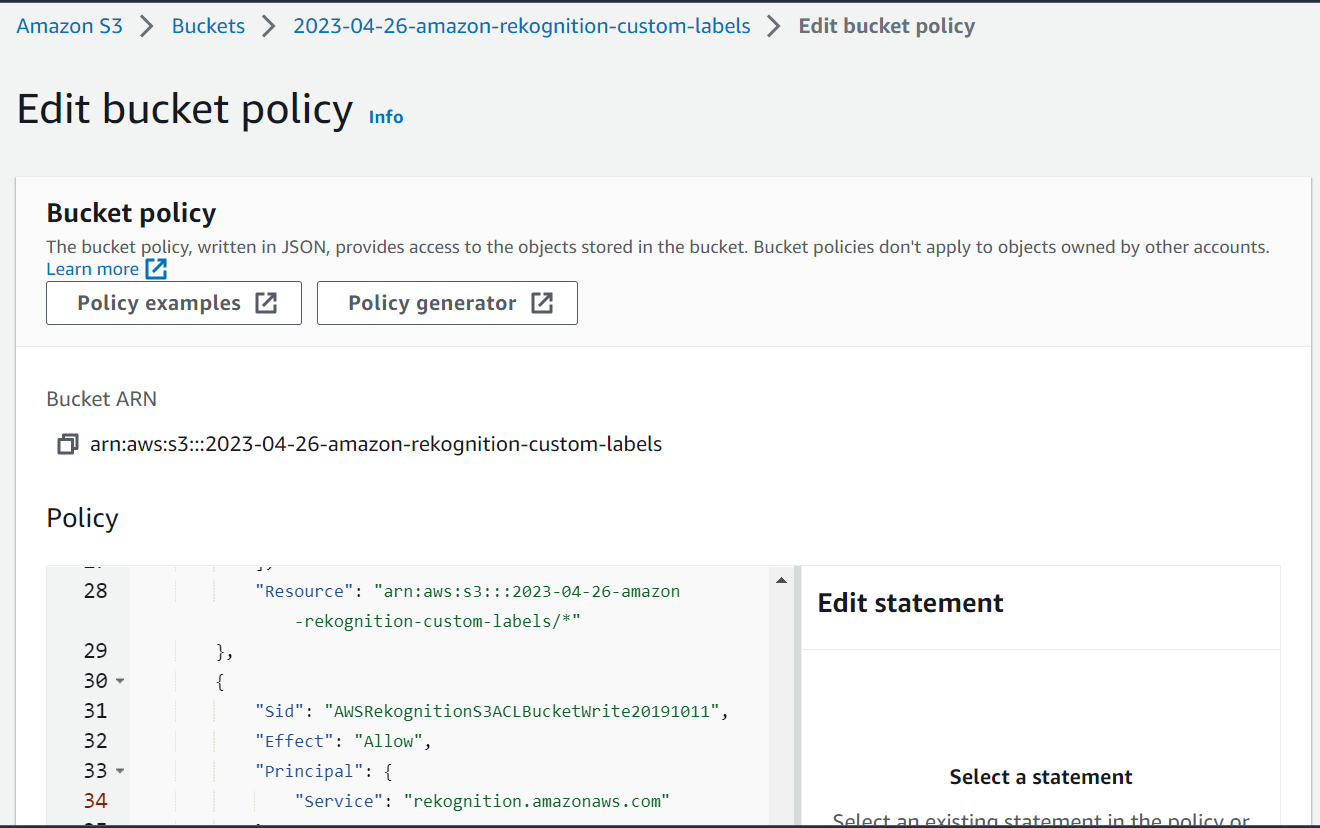Click the "arn:aws:s3:::2023-04-26-amazon" resource value
1320x828 pixels.
coord(527,591)
